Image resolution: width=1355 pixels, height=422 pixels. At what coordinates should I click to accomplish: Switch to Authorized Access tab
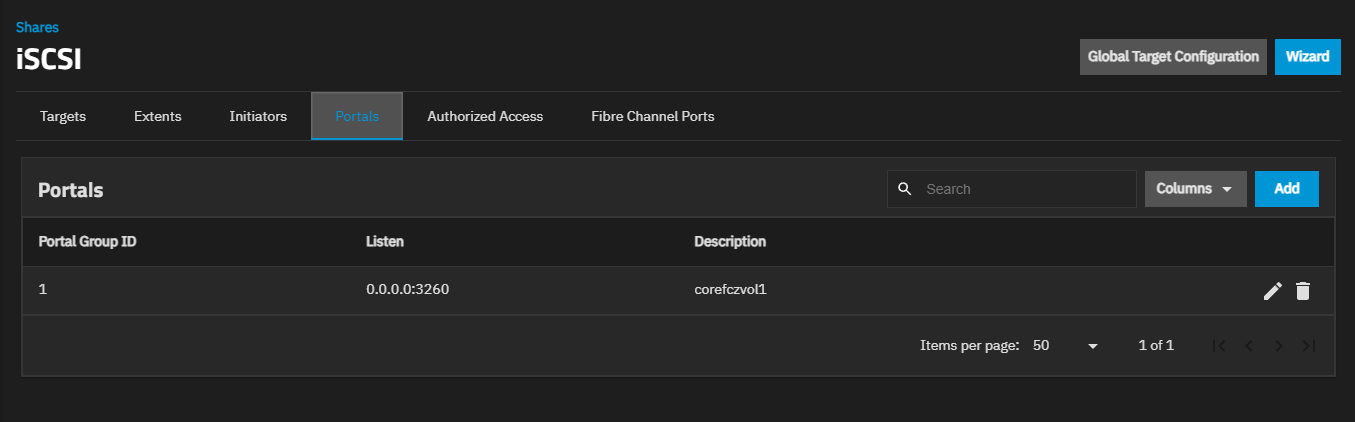tap(485, 116)
